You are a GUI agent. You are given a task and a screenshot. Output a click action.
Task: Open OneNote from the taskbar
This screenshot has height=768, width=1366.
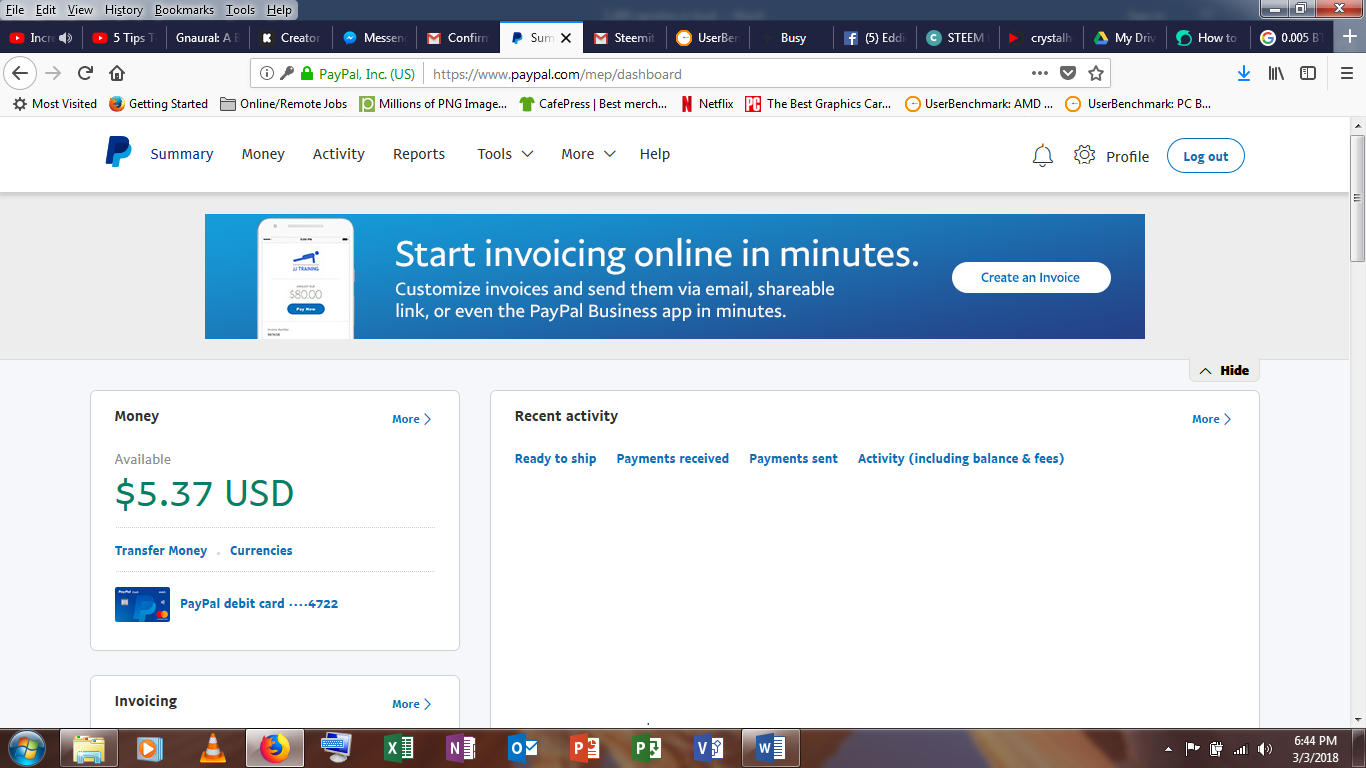click(x=461, y=748)
